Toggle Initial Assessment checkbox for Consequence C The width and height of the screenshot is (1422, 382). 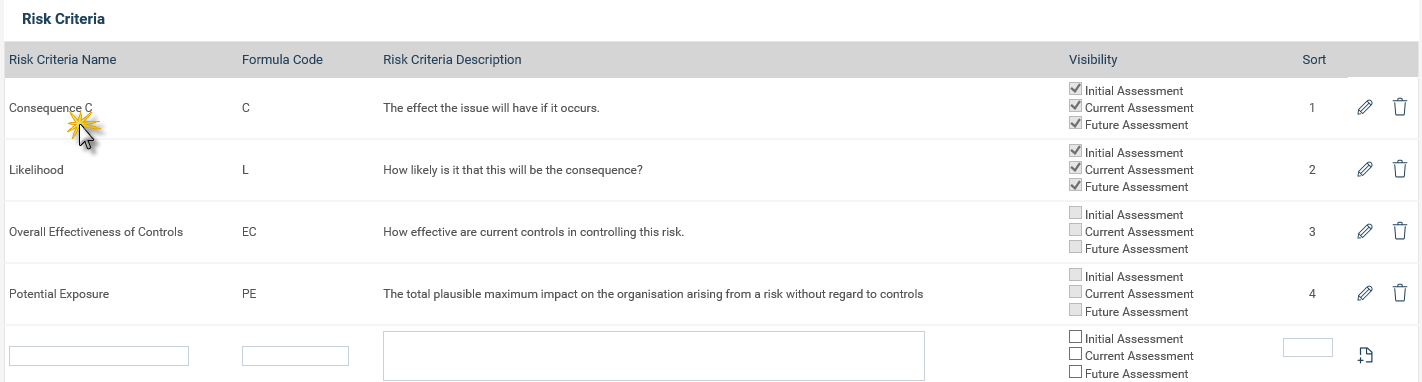1076,89
